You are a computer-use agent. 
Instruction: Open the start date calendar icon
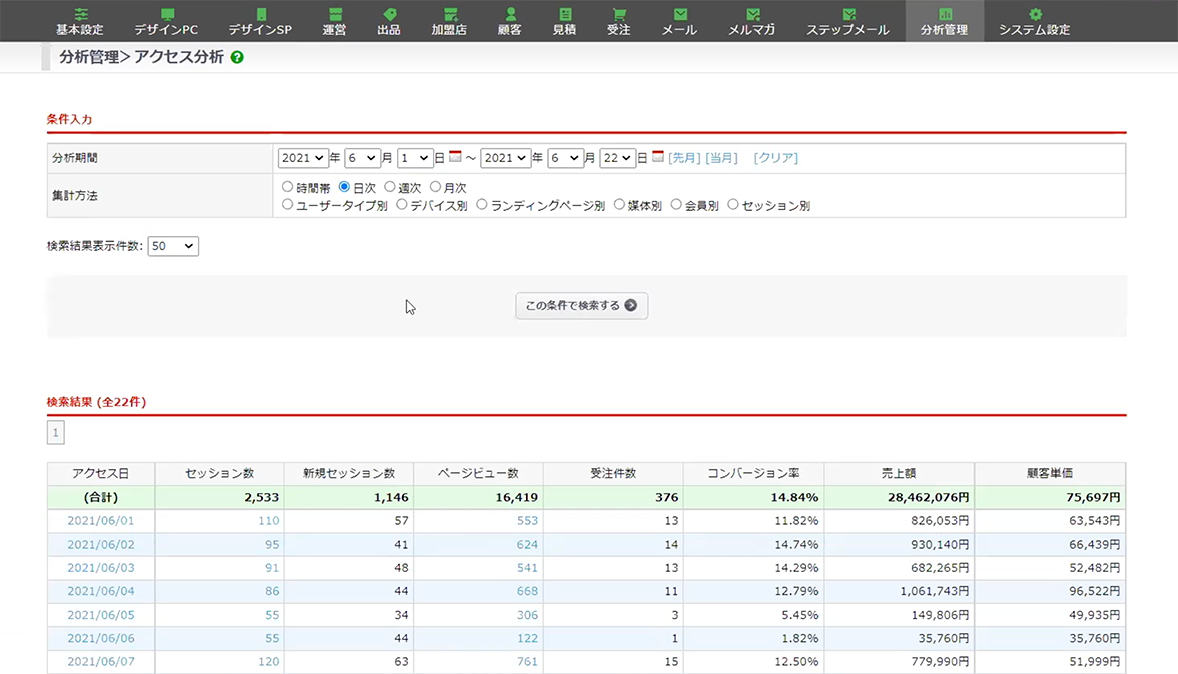click(455, 157)
